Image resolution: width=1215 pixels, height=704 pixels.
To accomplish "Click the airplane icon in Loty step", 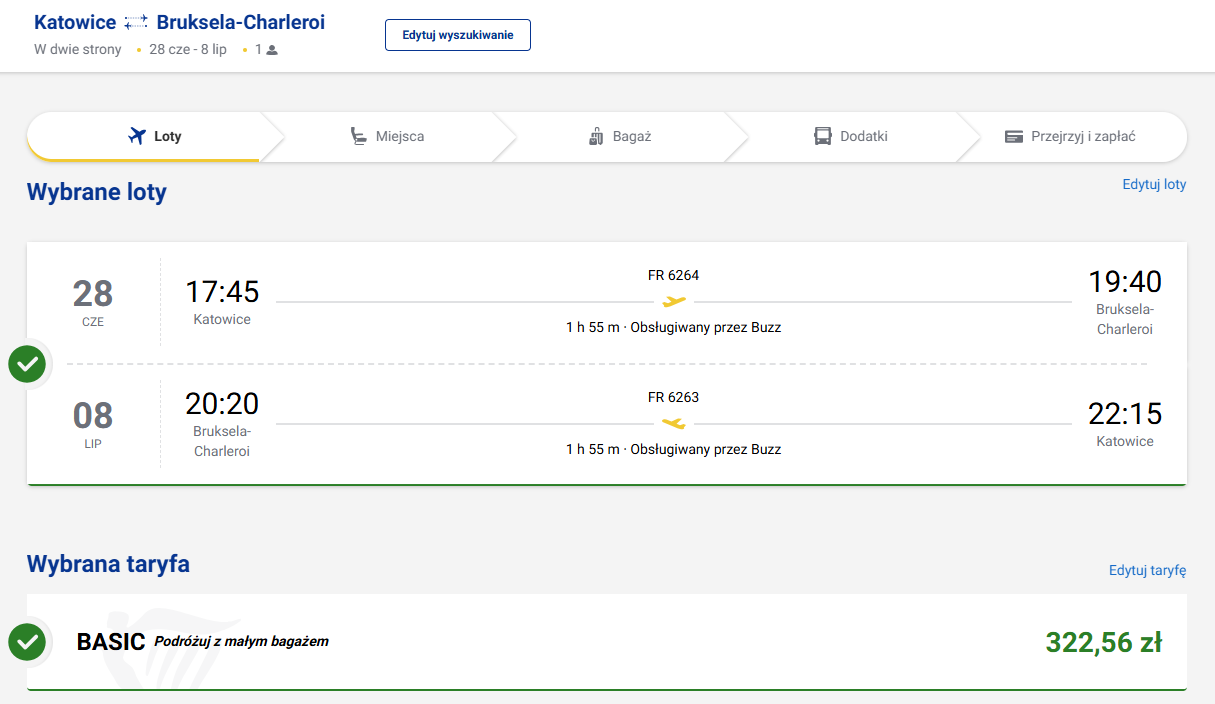I will tap(138, 136).
